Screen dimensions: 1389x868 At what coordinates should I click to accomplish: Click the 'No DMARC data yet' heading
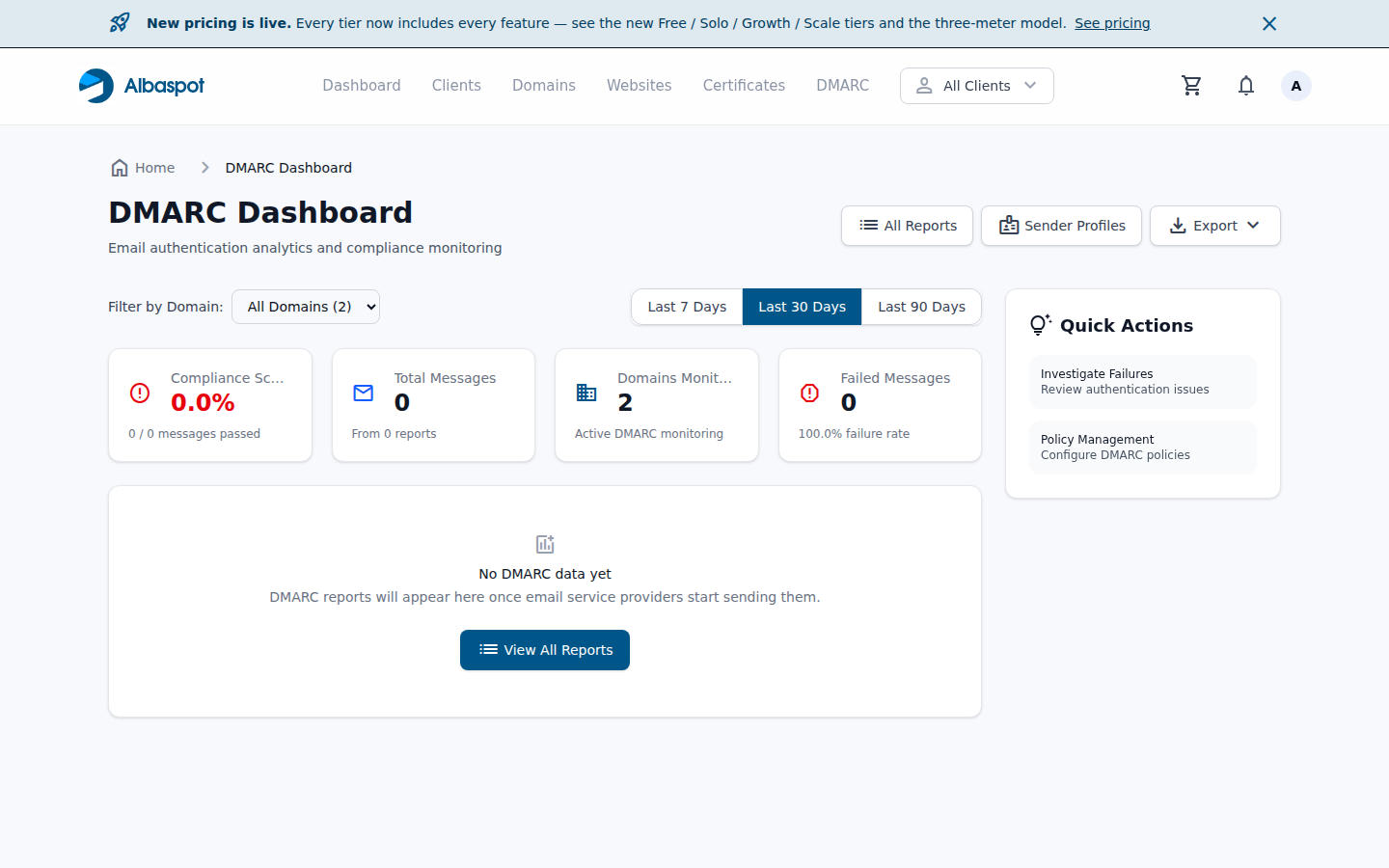[x=545, y=574]
